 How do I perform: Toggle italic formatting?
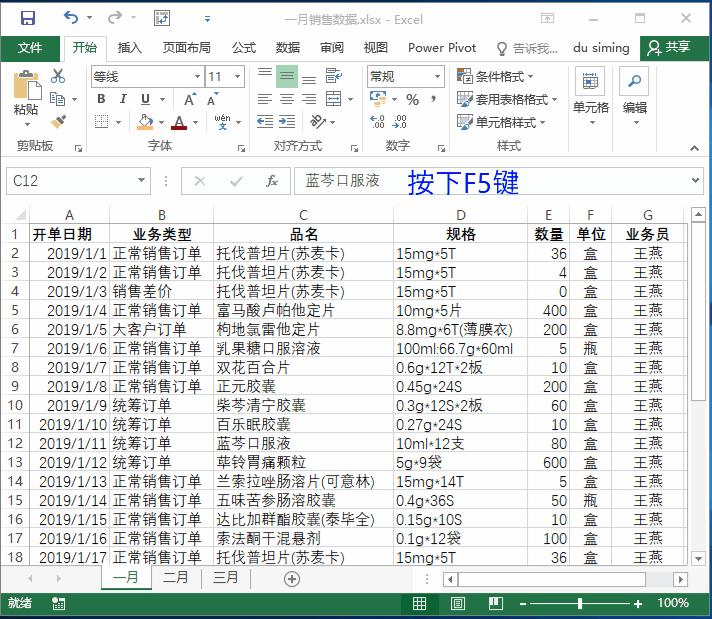[123, 99]
